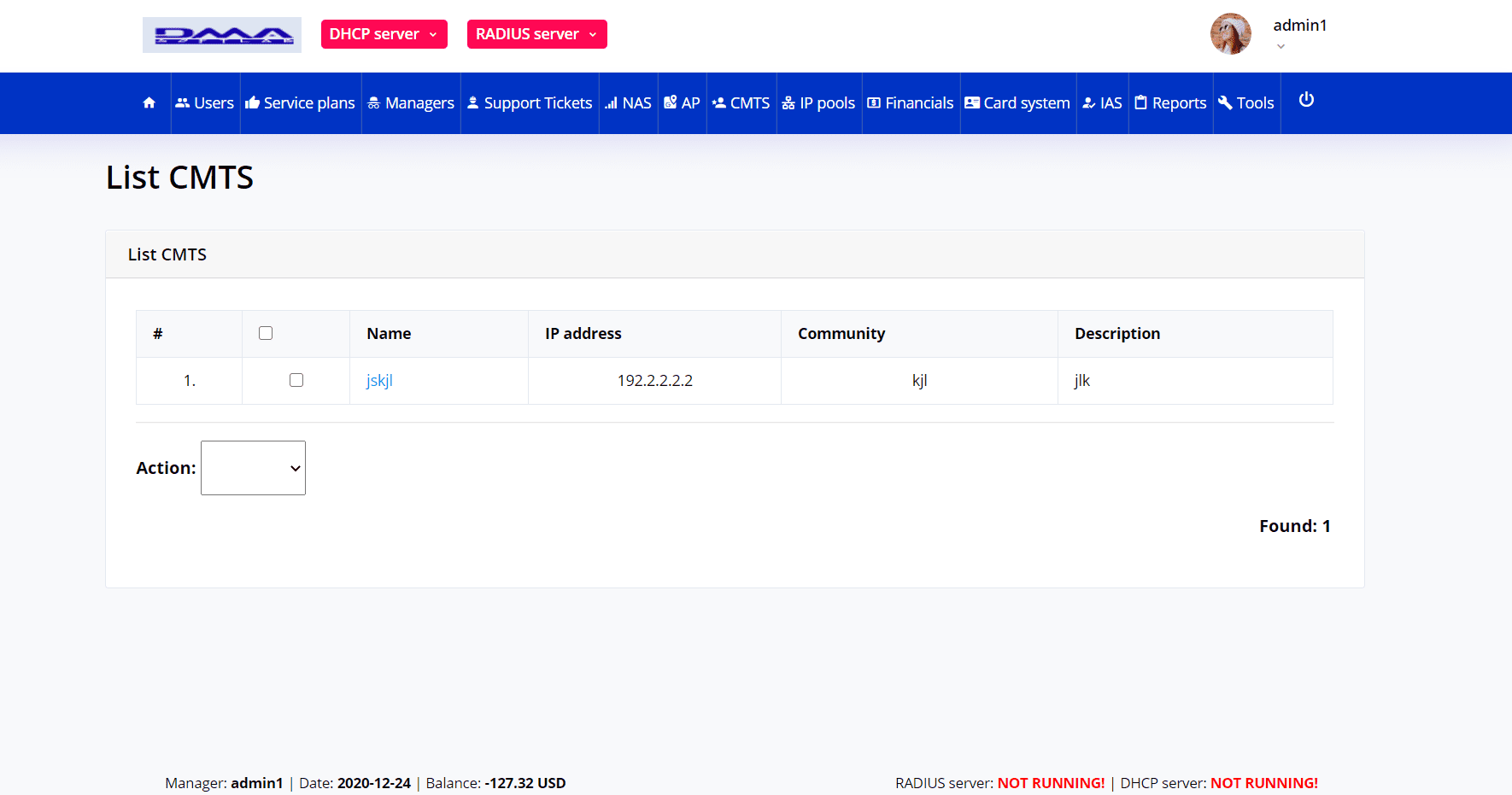The width and height of the screenshot is (1512, 795).
Task: Toggle the select-all checkbox in table header
Action: click(x=266, y=333)
